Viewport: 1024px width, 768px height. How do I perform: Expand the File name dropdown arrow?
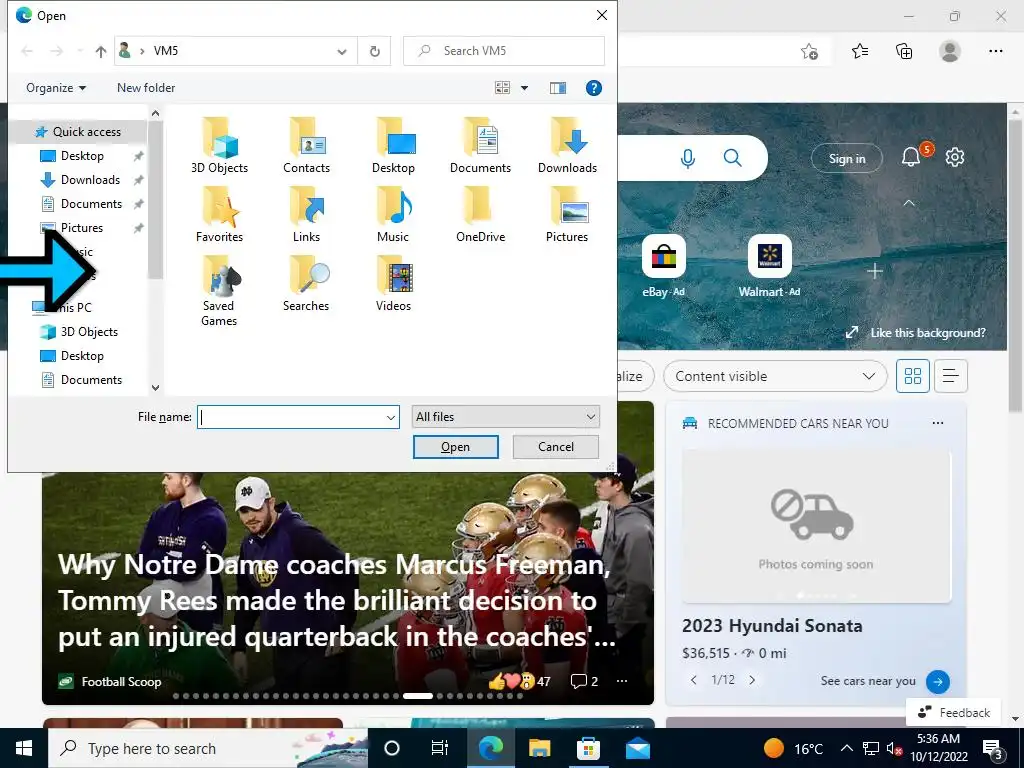(391, 417)
